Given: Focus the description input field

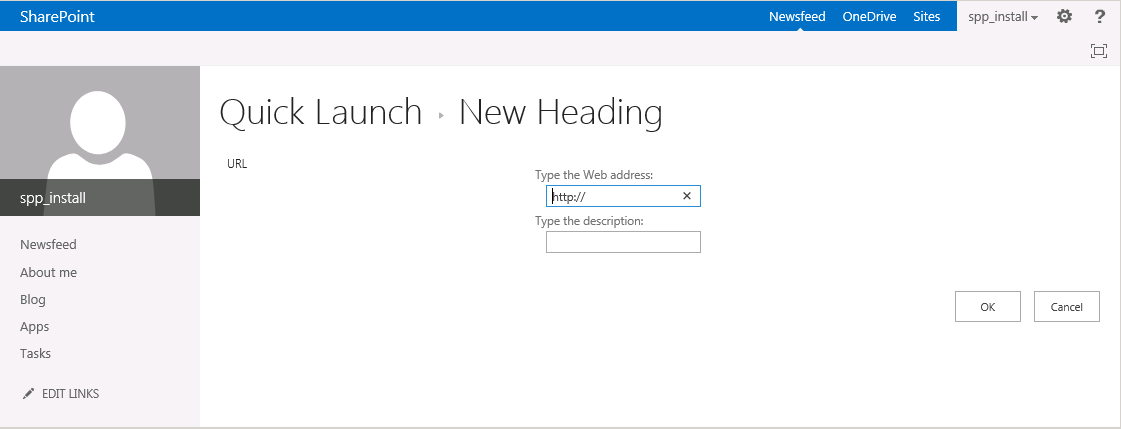Looking at the screenshot, I should coord(623,242).
